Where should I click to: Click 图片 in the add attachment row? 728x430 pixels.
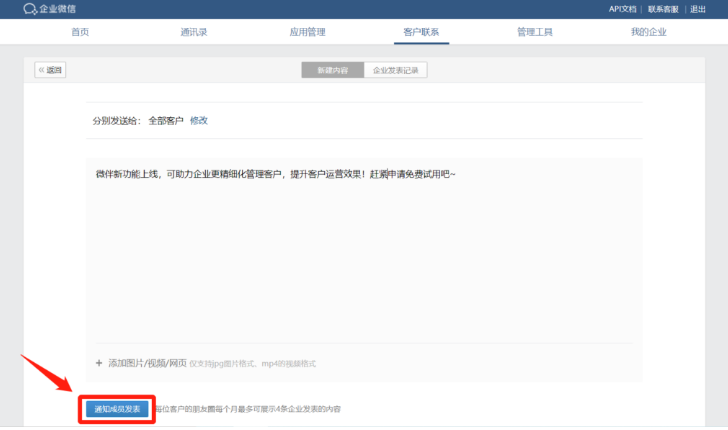coord(136,363)
